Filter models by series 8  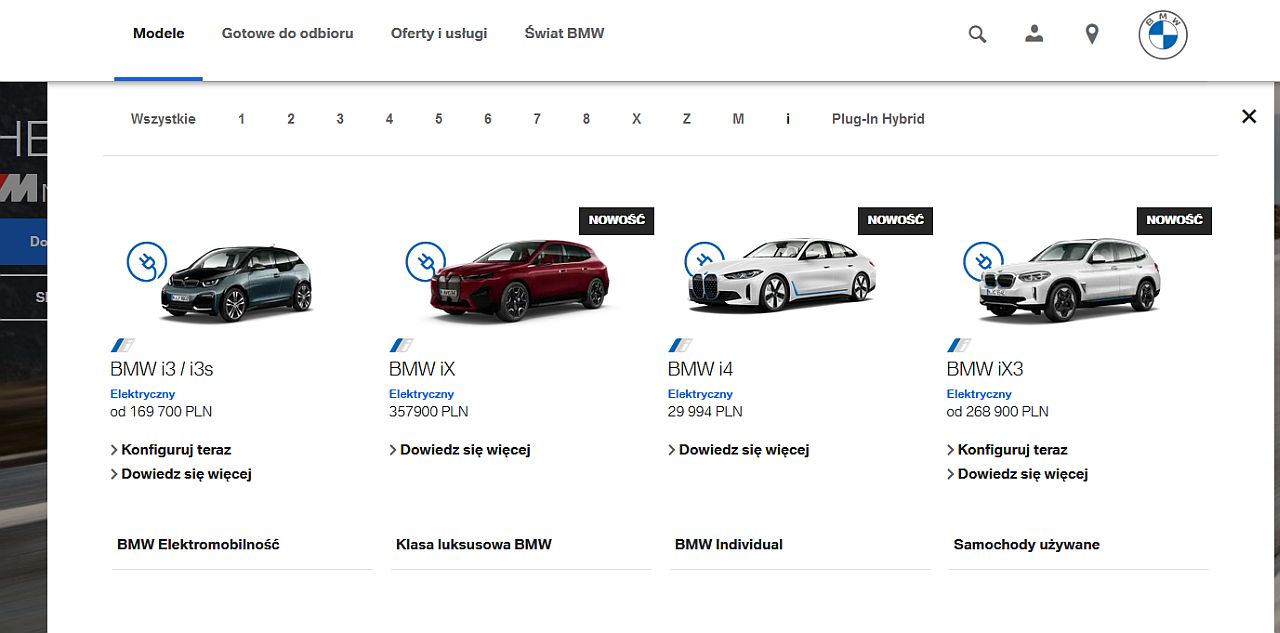pyautogui.click(x=586, y=119)
